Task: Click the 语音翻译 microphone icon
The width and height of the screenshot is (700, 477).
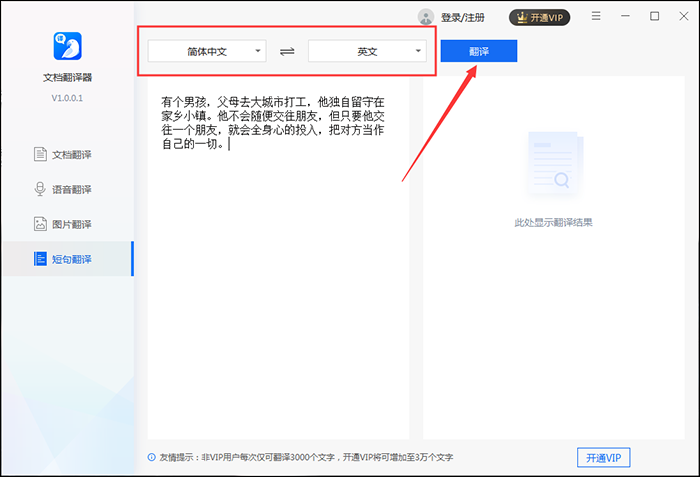Action: click(40, 189)
